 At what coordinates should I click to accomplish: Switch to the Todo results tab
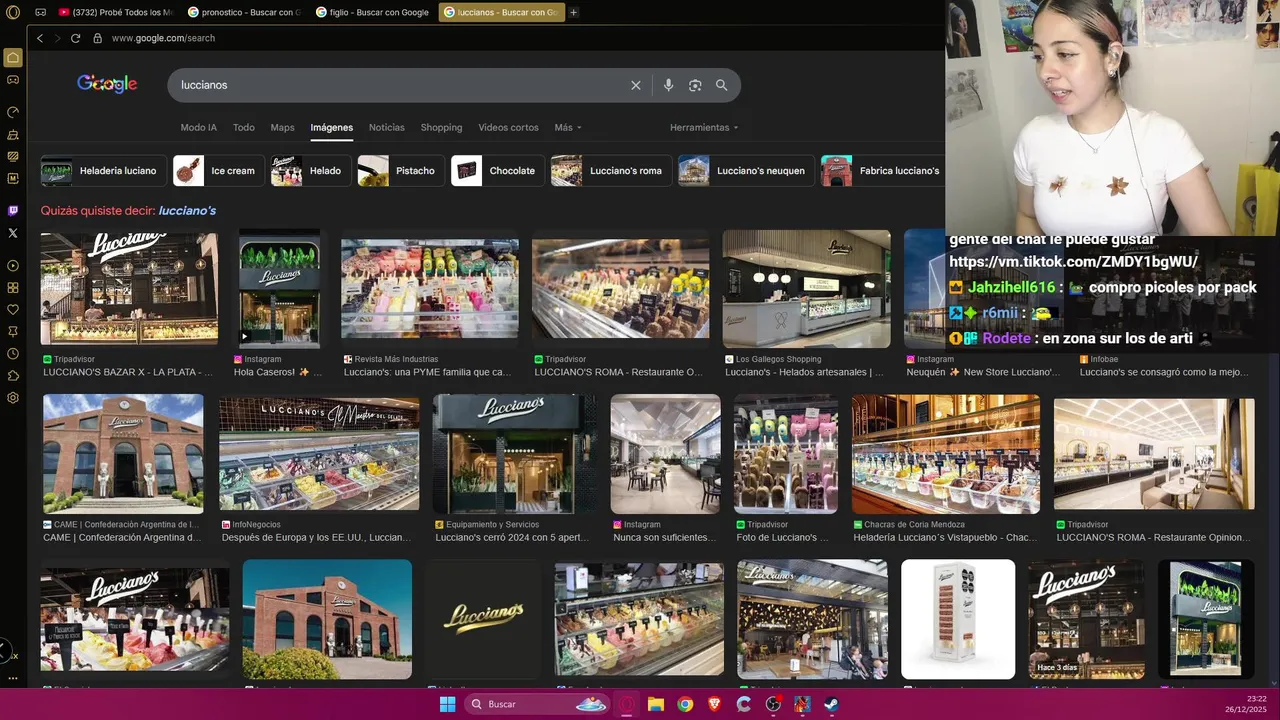(x=244, y=127)
